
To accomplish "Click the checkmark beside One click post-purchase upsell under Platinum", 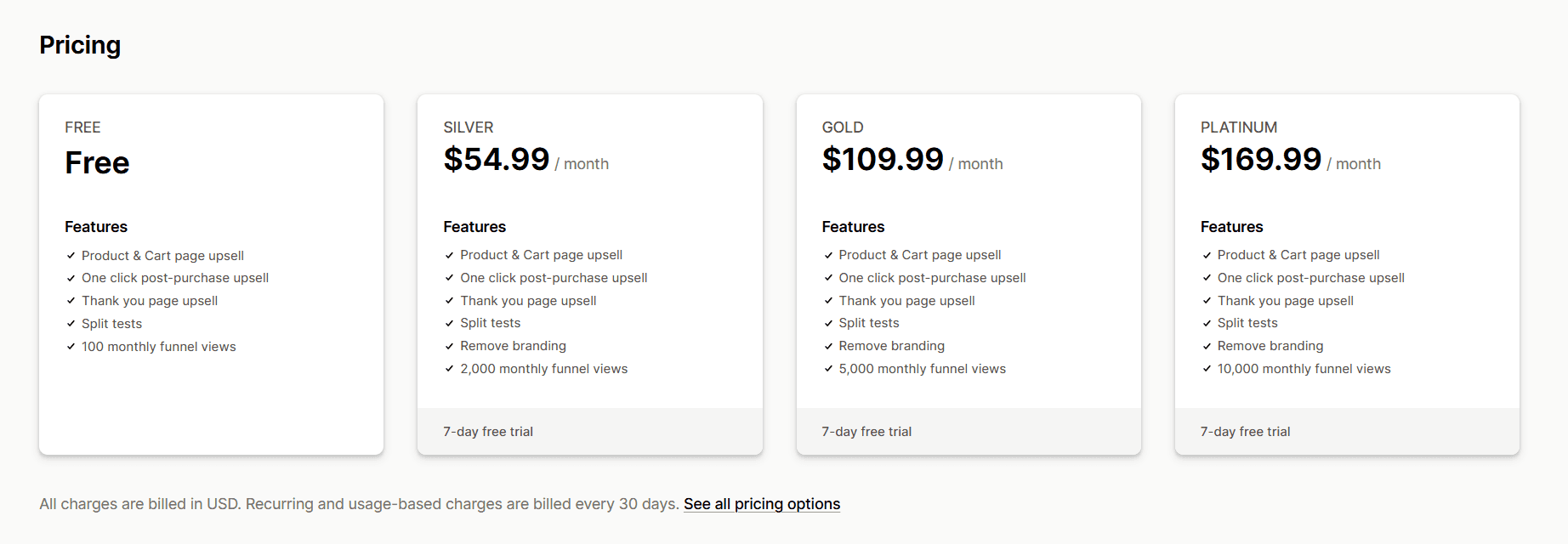I will point(1206,277).
